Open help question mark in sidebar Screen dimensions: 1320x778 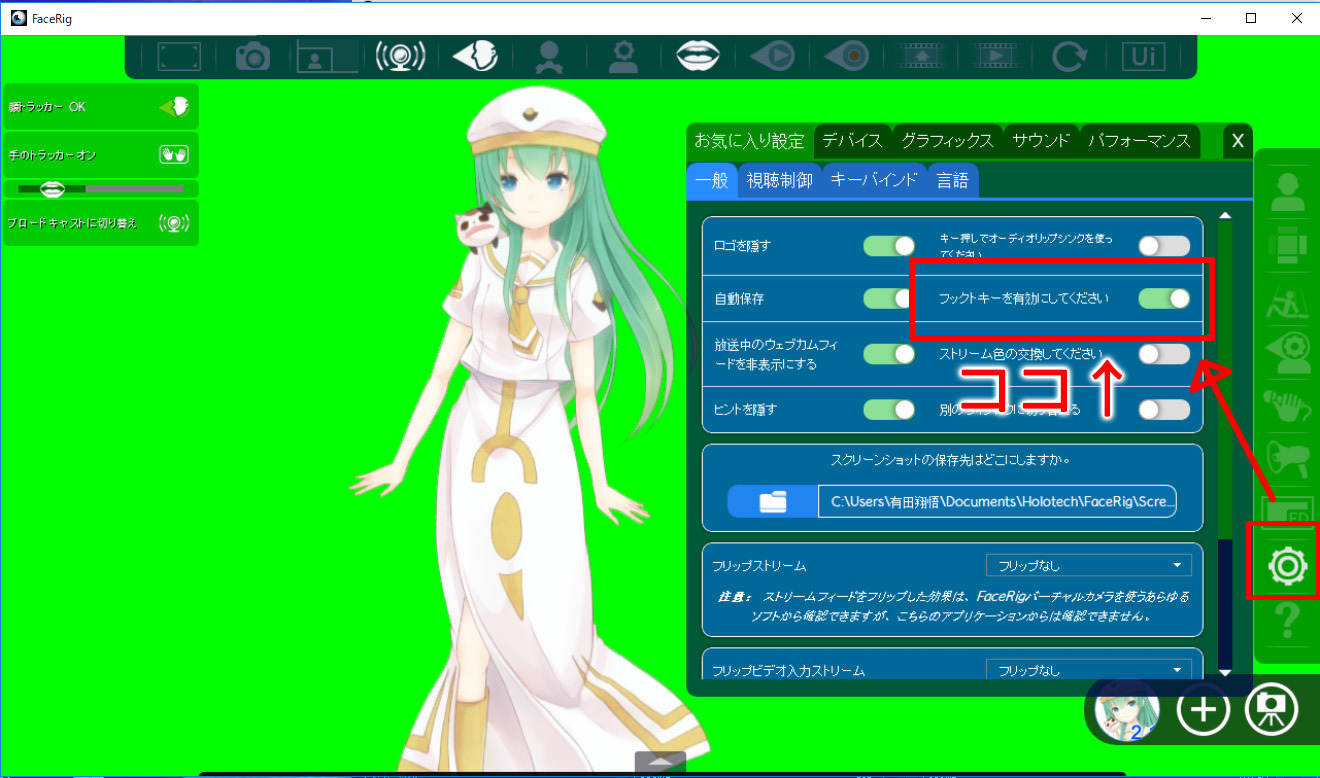pyautogui.click(x=1287, y=620)
